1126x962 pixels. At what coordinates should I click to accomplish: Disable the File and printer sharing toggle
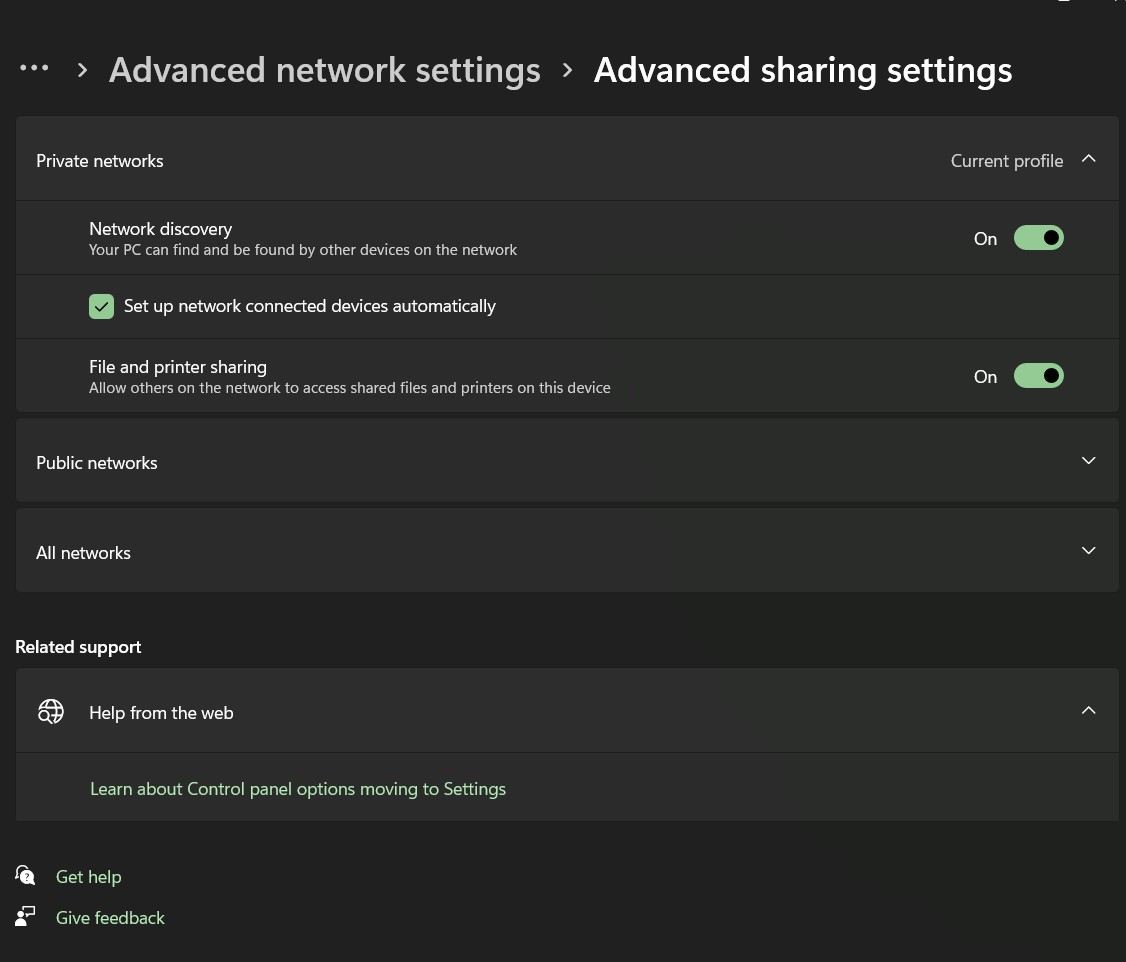1038,376
